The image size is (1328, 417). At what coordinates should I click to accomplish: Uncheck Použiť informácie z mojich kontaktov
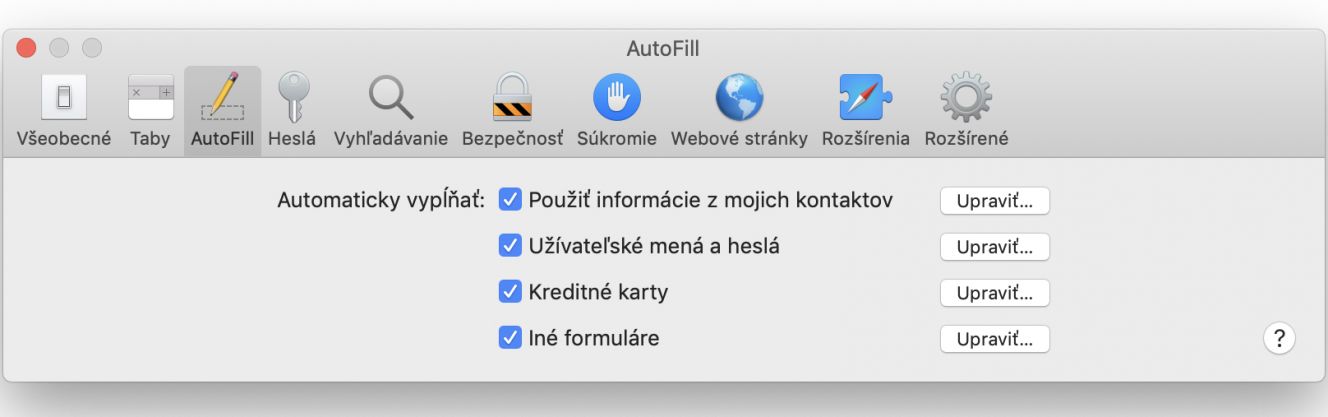[510, 200]
